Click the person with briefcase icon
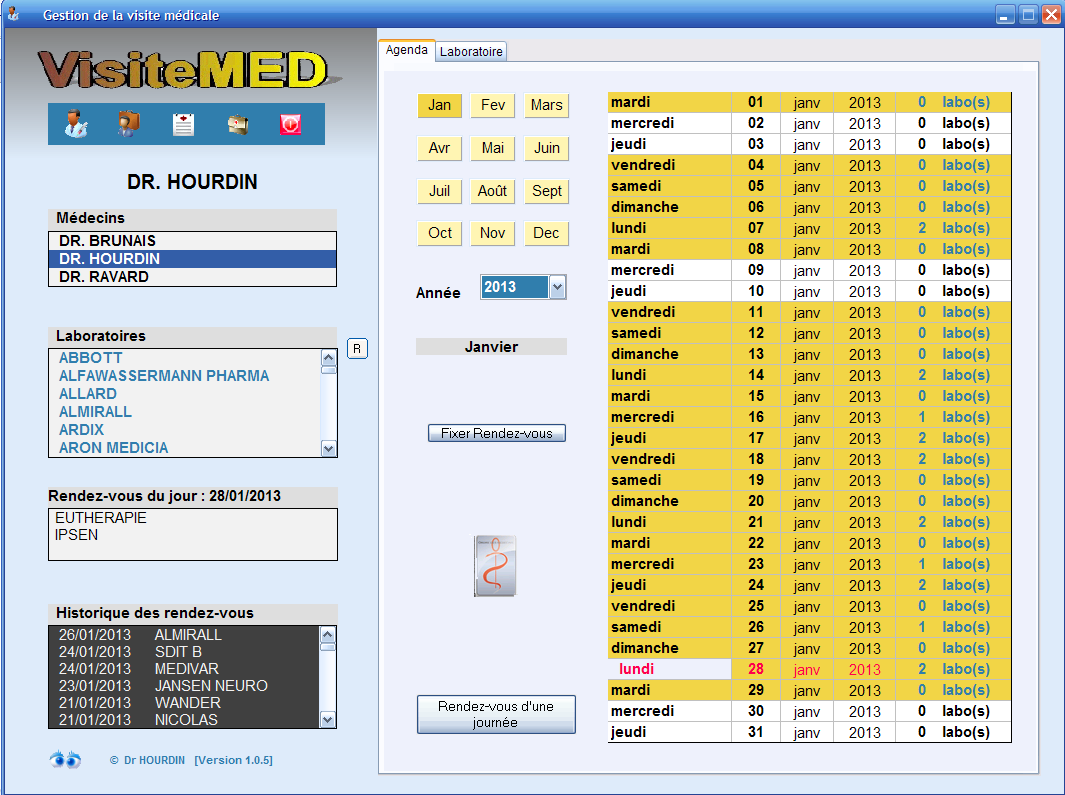 point(129,124)
